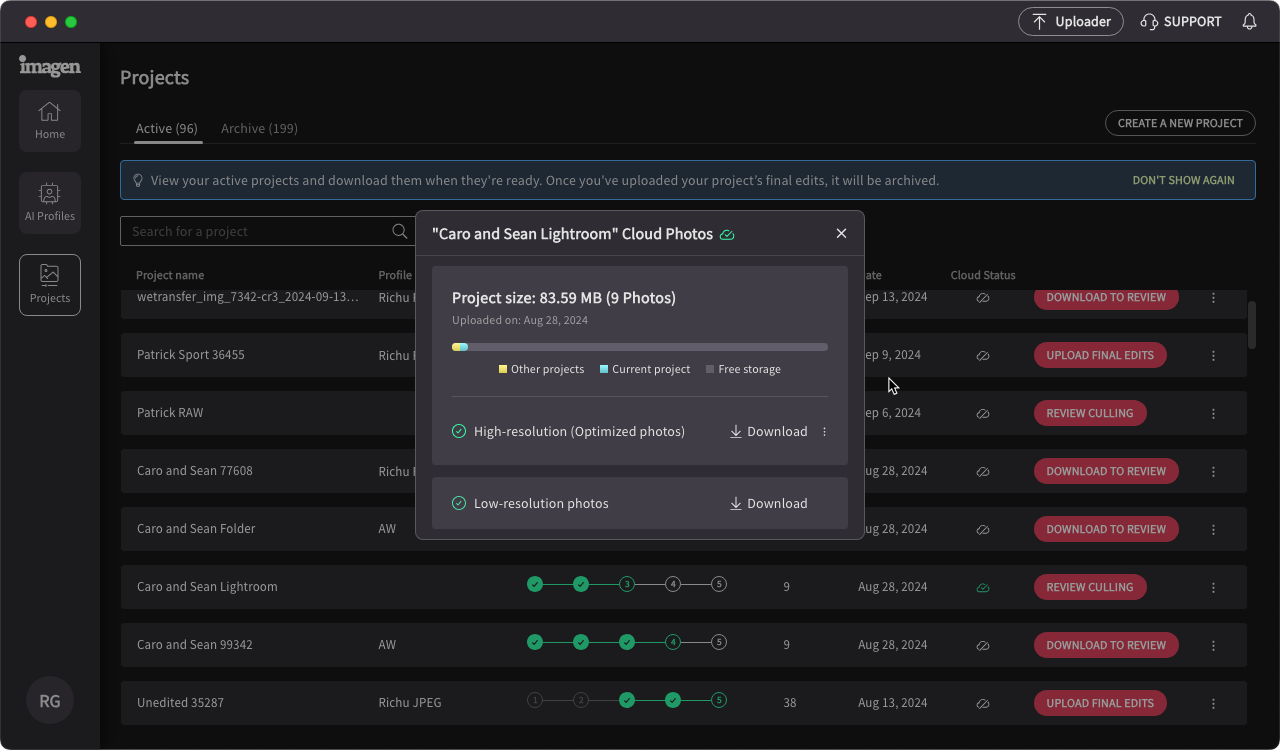Click cloud status icon for Caro and Sean 99342
This screenshot has width=1280, height=750.
tap(983, 645)
